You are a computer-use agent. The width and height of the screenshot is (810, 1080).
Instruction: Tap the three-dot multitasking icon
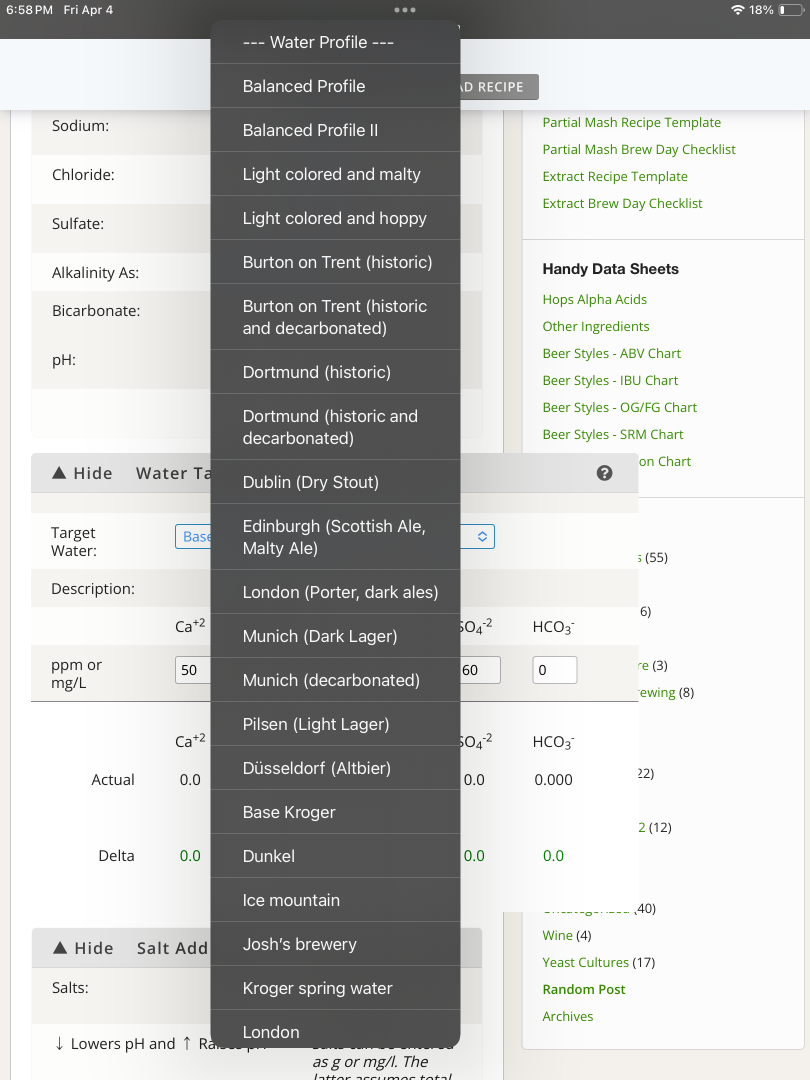tap(405, 10)
